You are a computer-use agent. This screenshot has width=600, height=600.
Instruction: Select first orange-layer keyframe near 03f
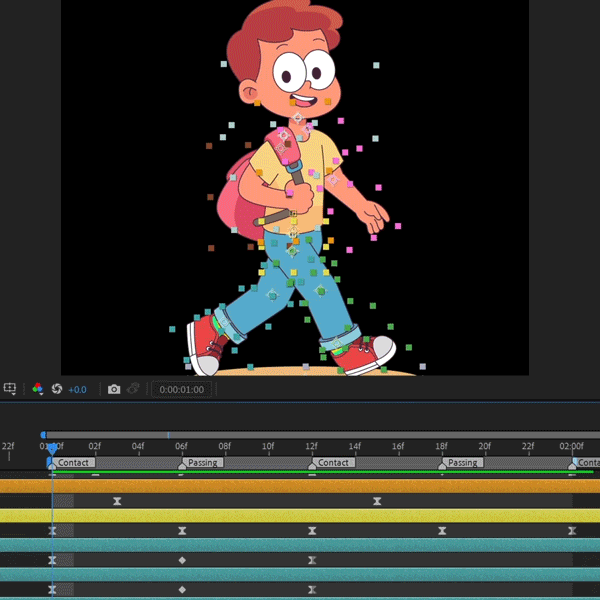tap(117, 501)
